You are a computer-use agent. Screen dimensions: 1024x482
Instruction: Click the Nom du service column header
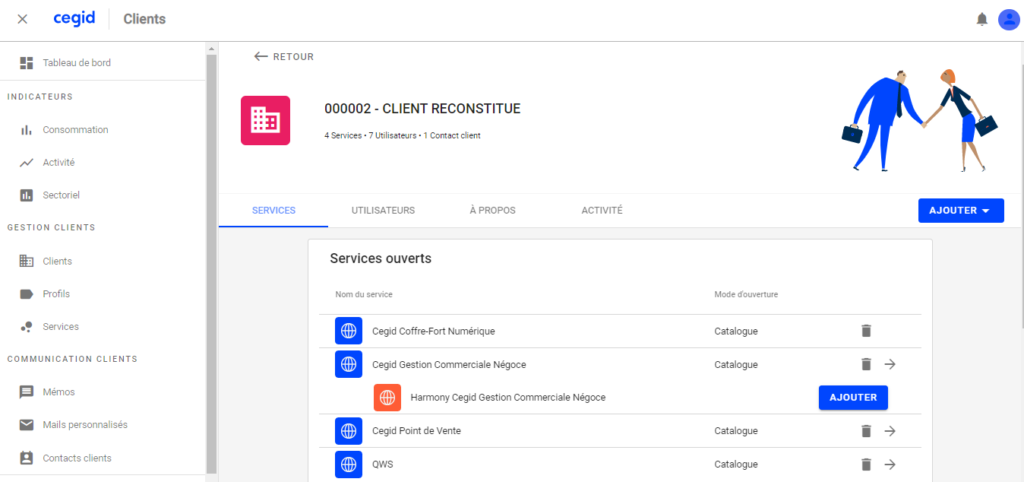point(364,295)
